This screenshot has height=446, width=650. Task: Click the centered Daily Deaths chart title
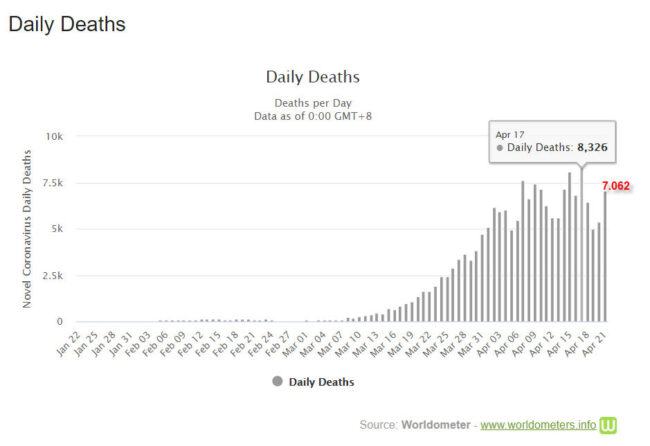(312, 77)
